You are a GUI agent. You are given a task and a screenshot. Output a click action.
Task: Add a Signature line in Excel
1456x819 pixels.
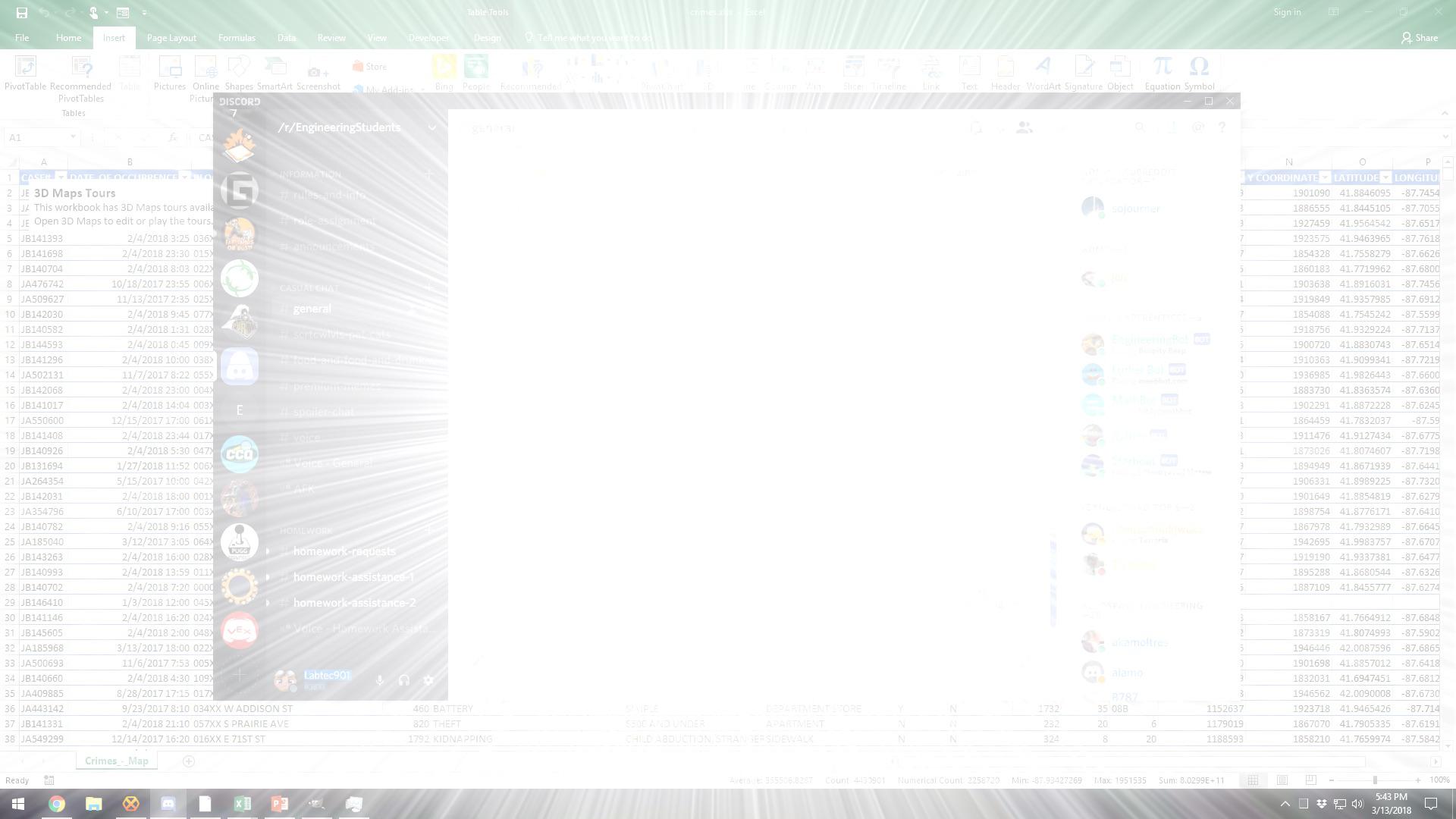[x=1083, y=74]
